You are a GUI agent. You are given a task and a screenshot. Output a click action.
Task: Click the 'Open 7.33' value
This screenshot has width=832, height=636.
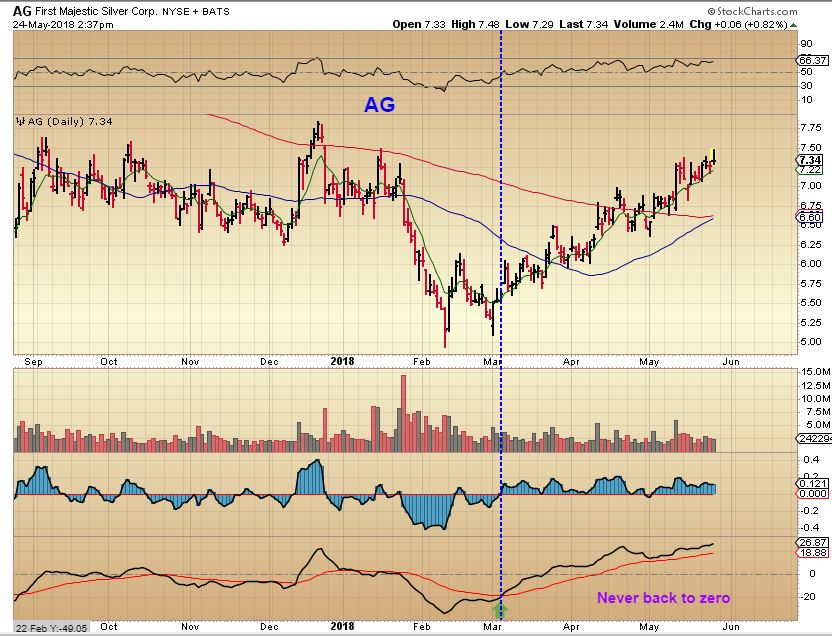(419, 24)
